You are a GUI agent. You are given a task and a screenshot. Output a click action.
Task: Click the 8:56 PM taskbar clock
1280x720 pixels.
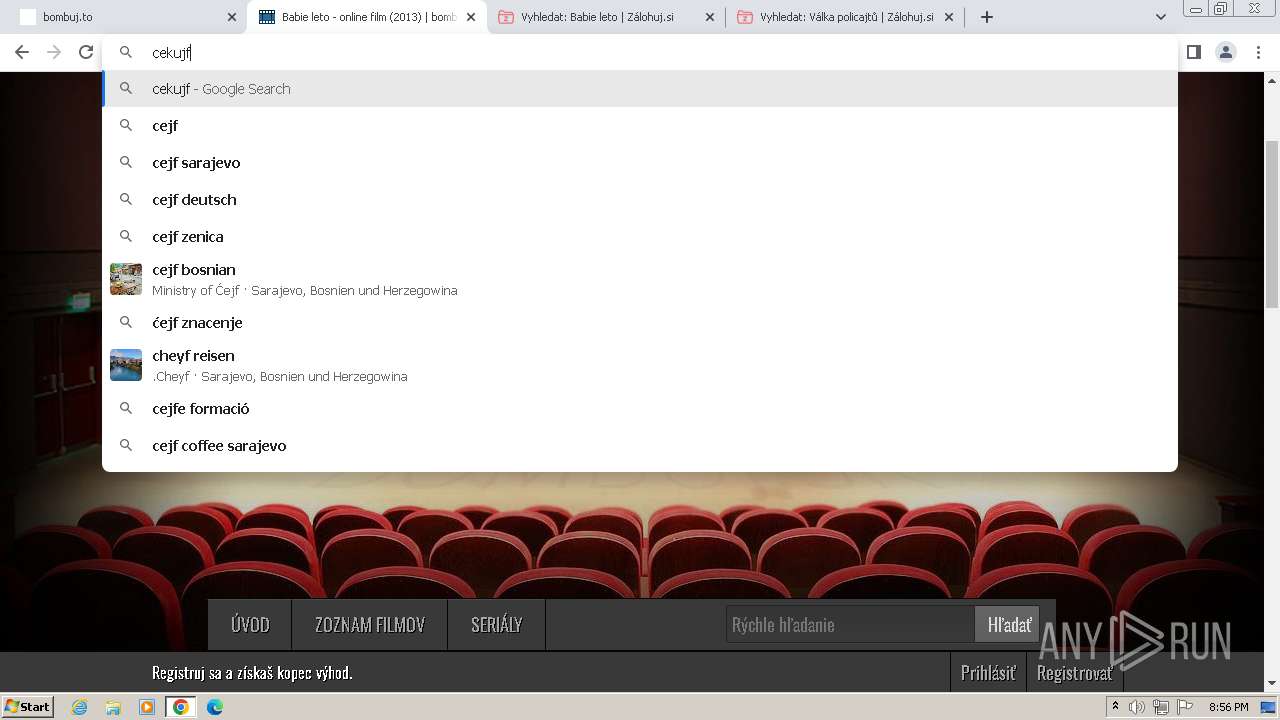tap(1228, 707)
